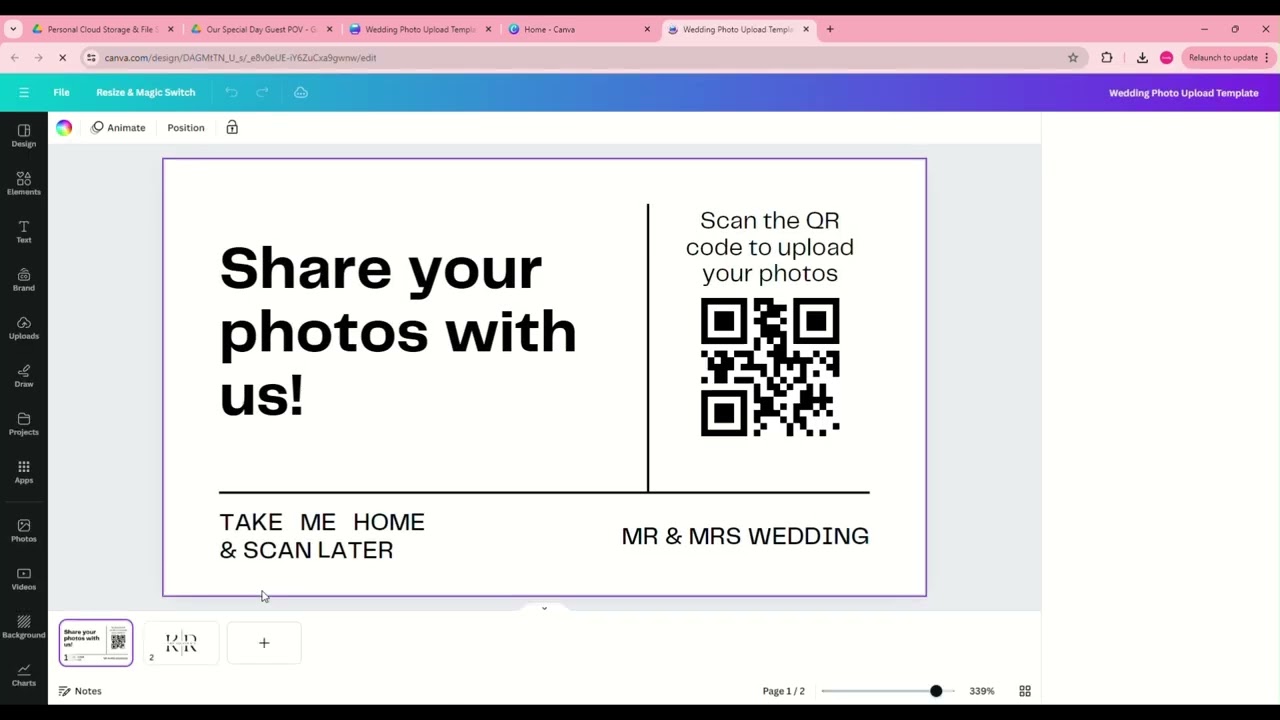The height and width of the screenshot is (720, 1280).
Task: Close the Personal Cloud Storage tab
Action: coord(170,29)
